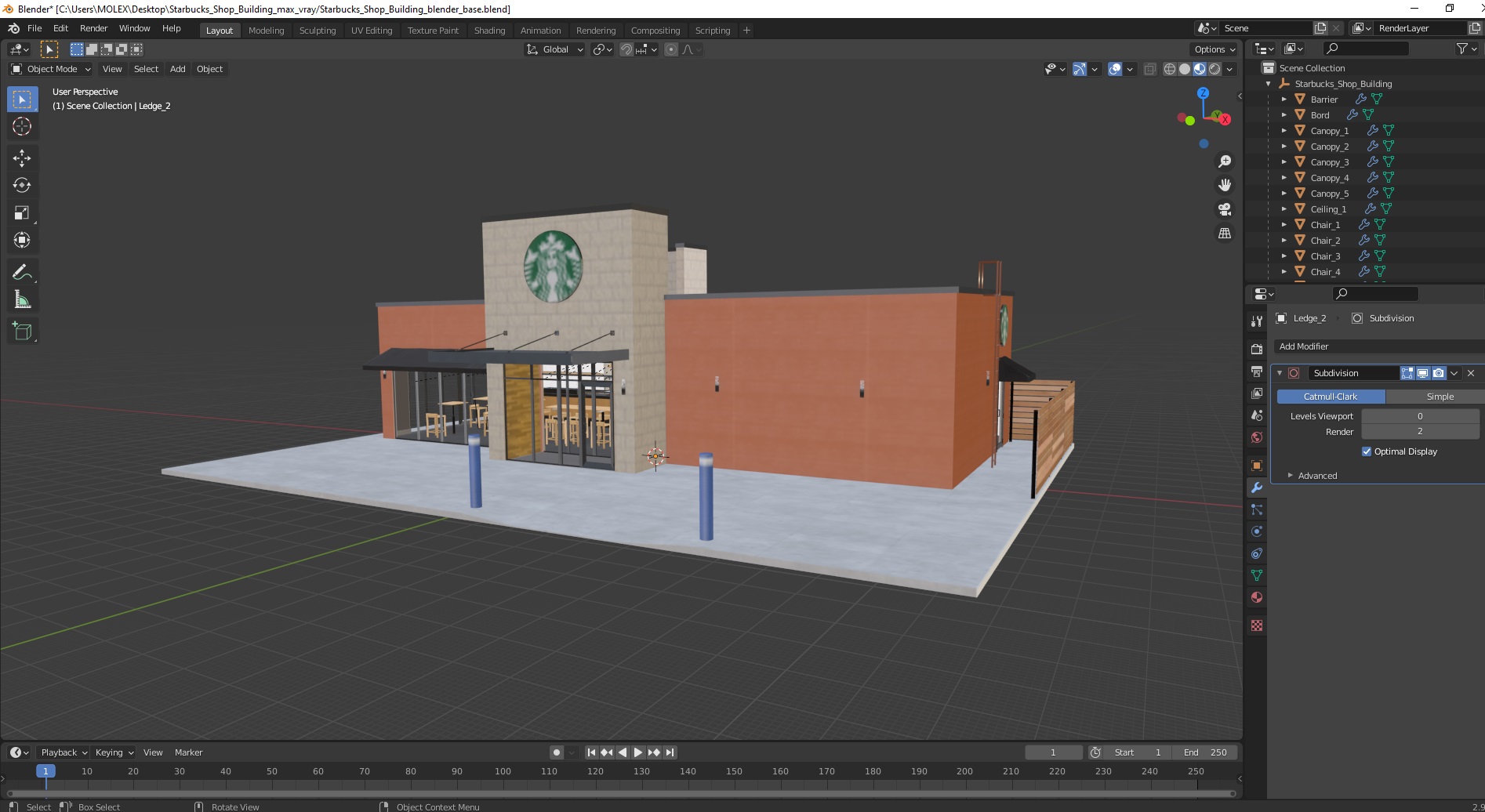
Task: Open the Object properties tab
Action: coord(1257,466)
